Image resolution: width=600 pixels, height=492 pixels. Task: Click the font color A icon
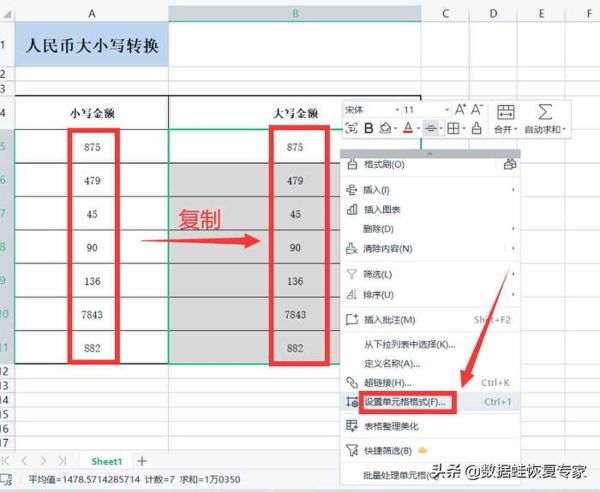pos(408,128)
